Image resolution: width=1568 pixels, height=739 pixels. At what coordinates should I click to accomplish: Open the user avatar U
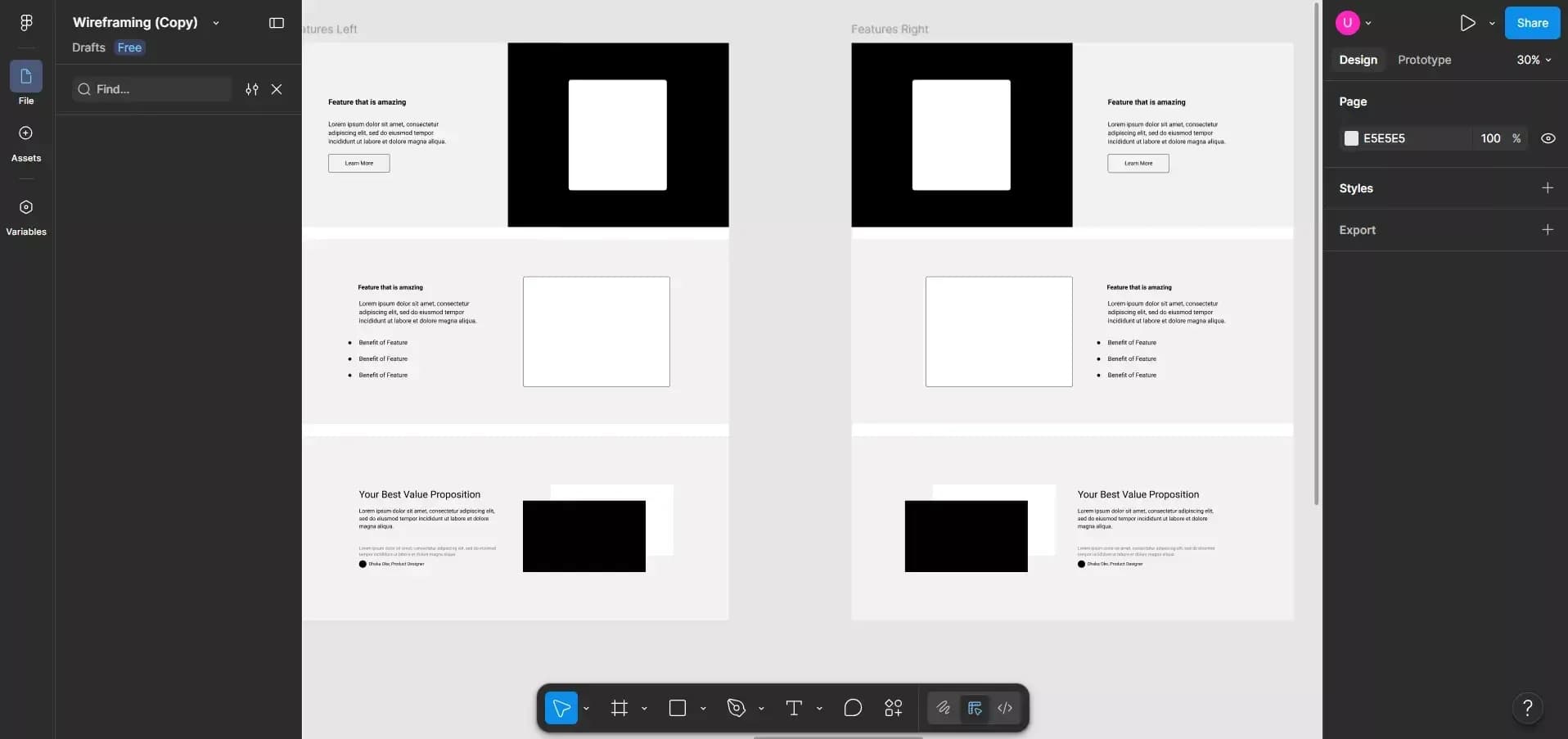coord(1347,23)
